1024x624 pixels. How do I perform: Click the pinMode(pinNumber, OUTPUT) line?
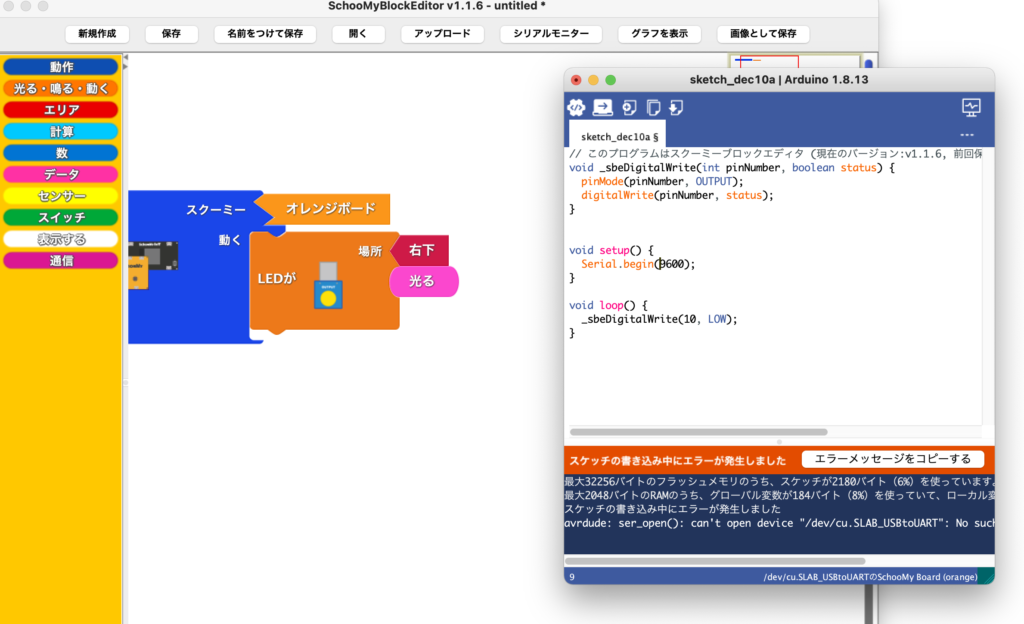662,181
